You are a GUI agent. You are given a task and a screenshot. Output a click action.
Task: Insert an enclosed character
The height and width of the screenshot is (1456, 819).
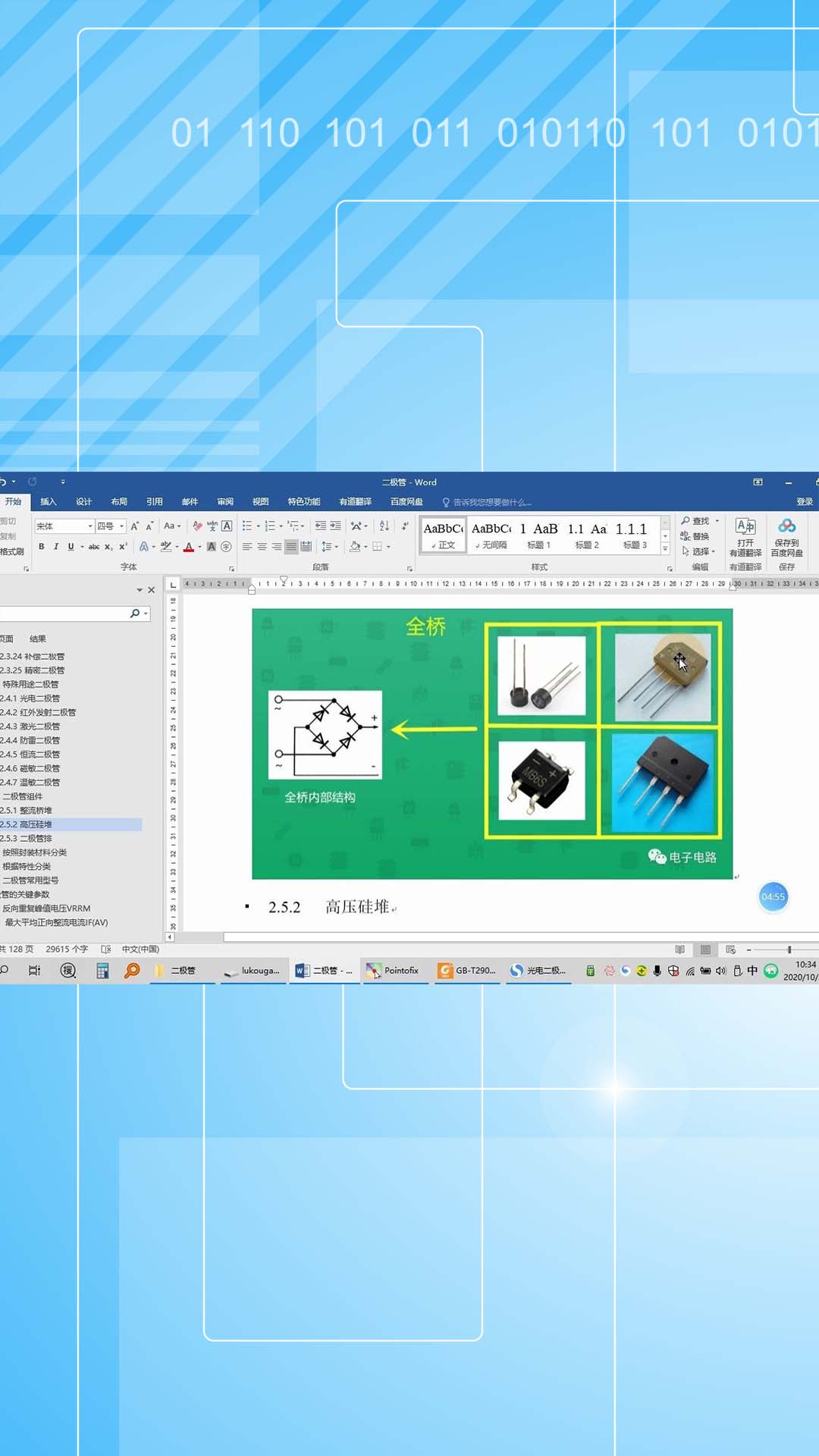tap(226, 547)
